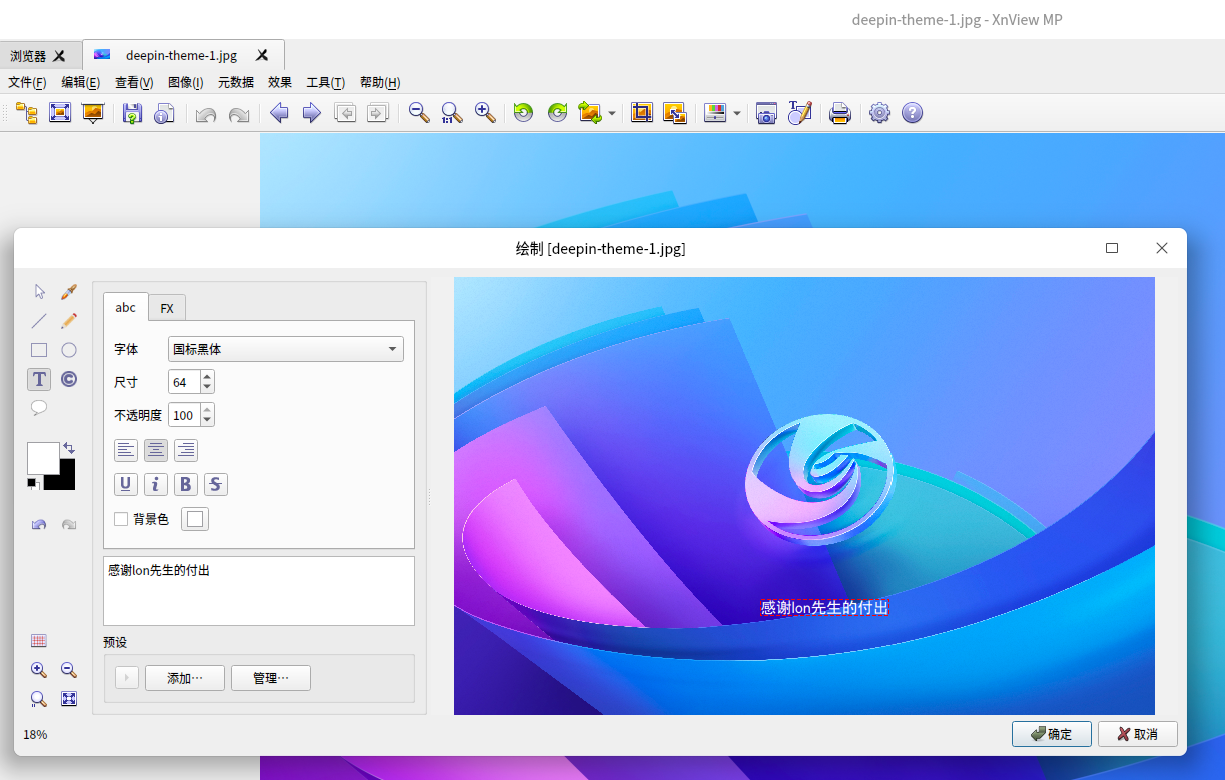Select the Text tool in the draw panel

[39, 379]
